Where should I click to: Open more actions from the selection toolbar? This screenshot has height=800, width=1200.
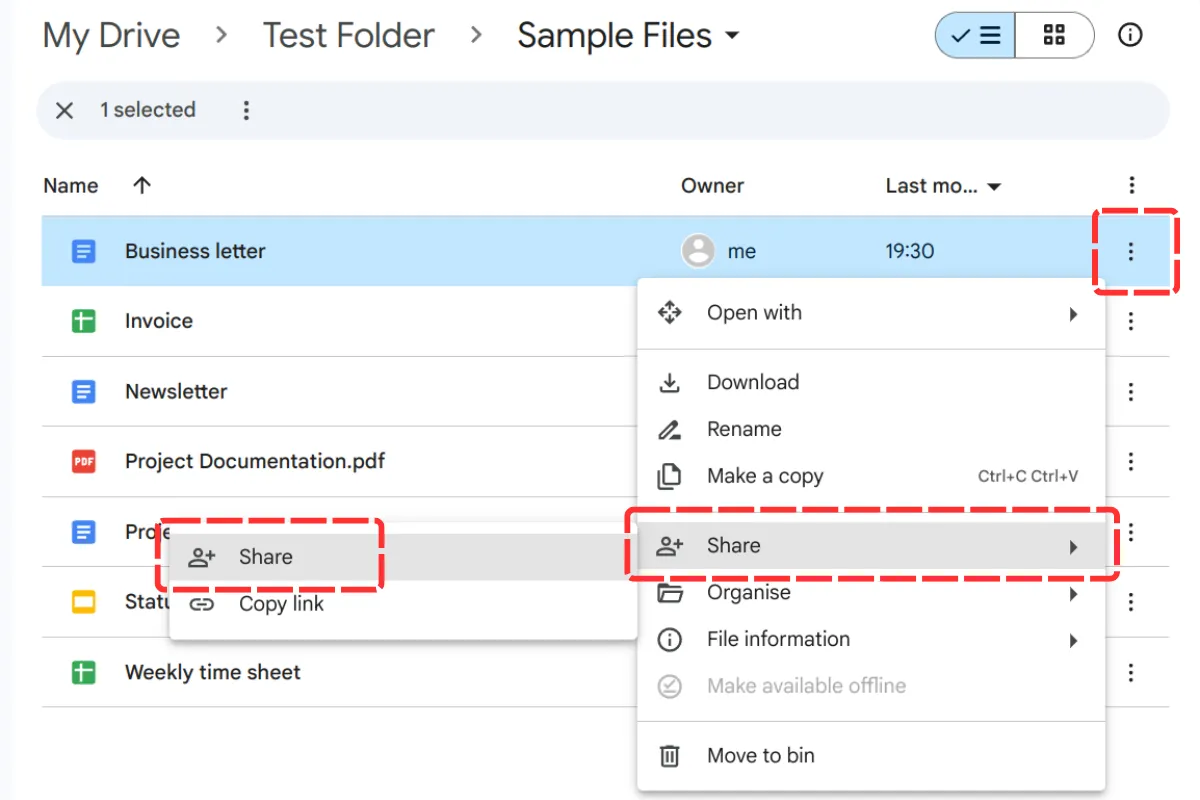pyautogui.click(x=246, y=110)
